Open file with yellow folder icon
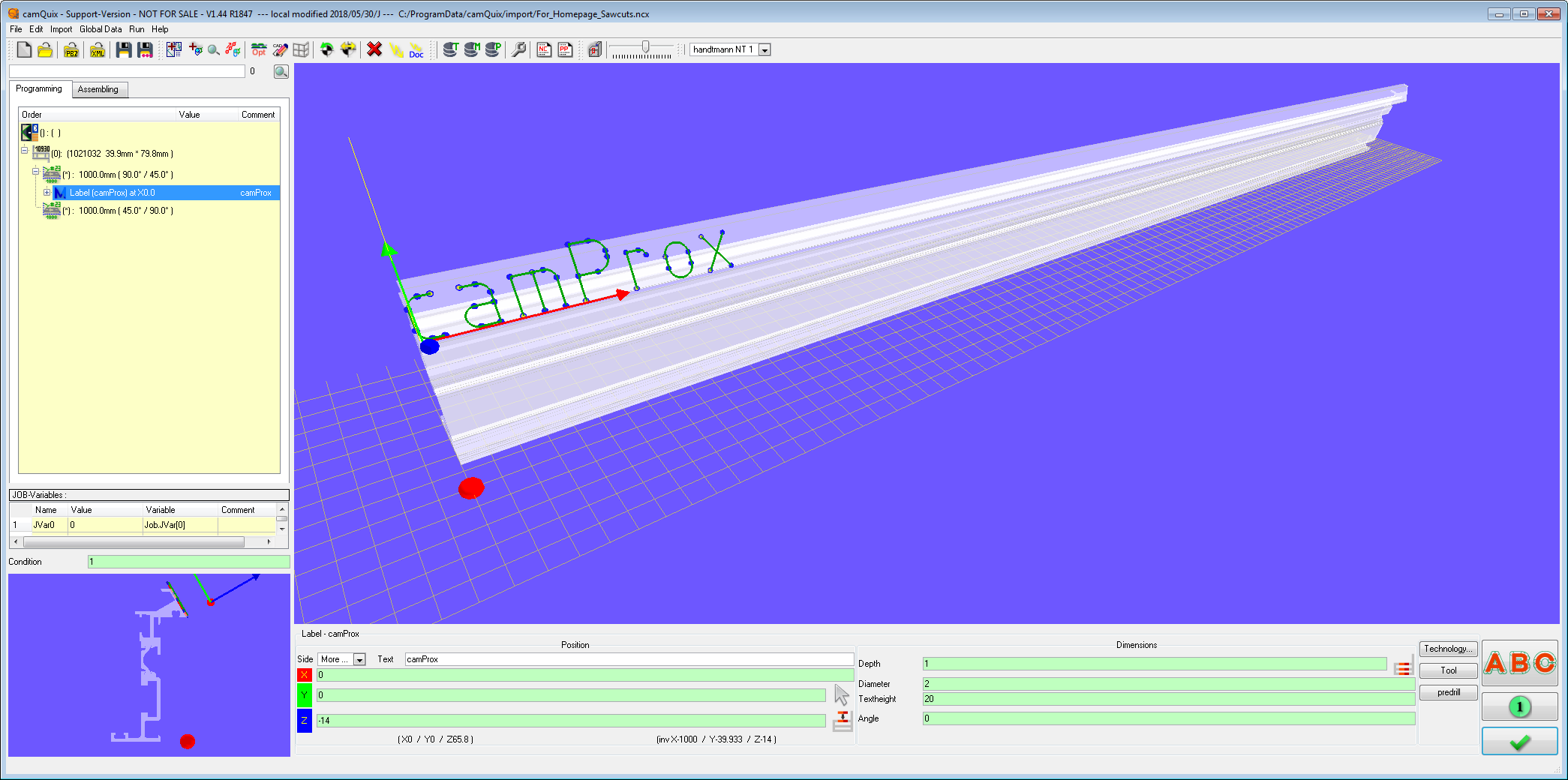The height and width of the screenshot is (780, 1568). coord(45,49)
